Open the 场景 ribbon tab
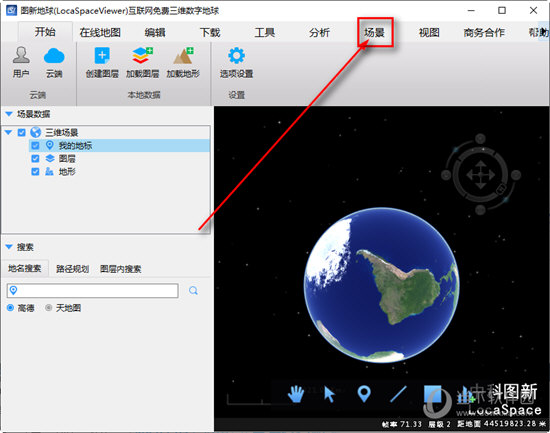The image size is (550, 433). point(374,33)
